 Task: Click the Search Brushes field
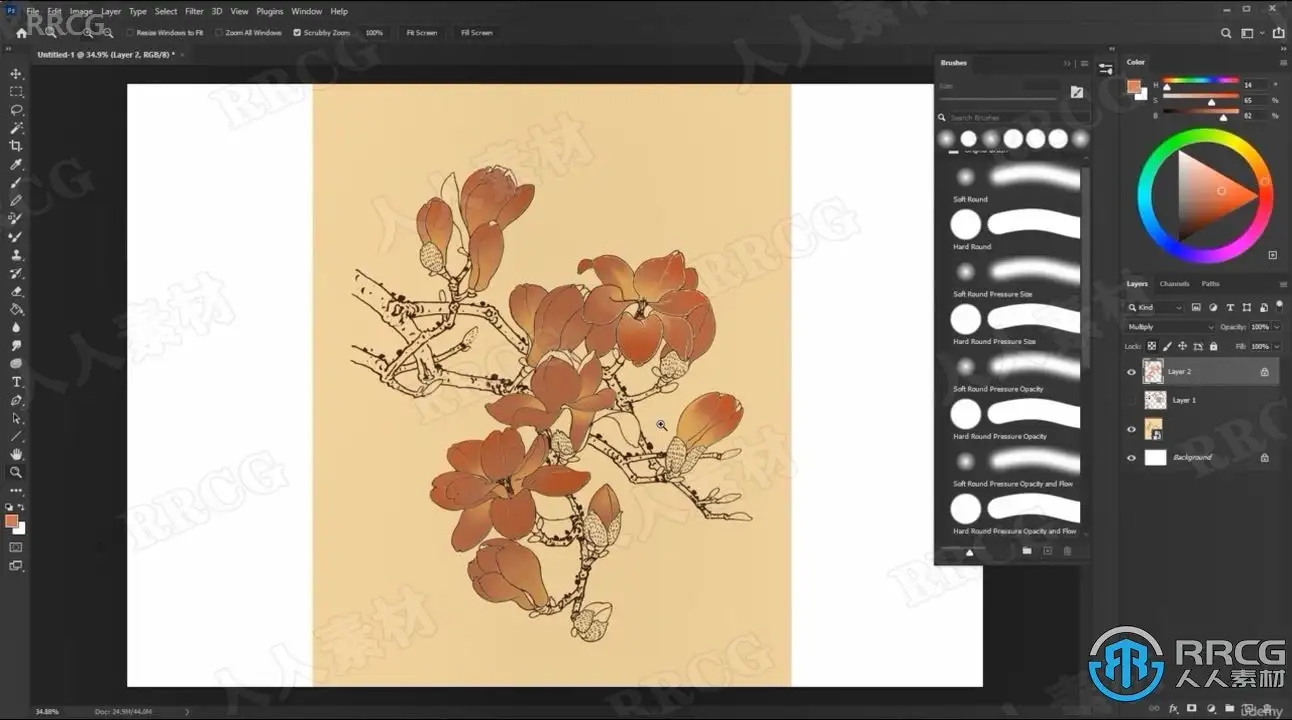click(x=1014, y=118)
